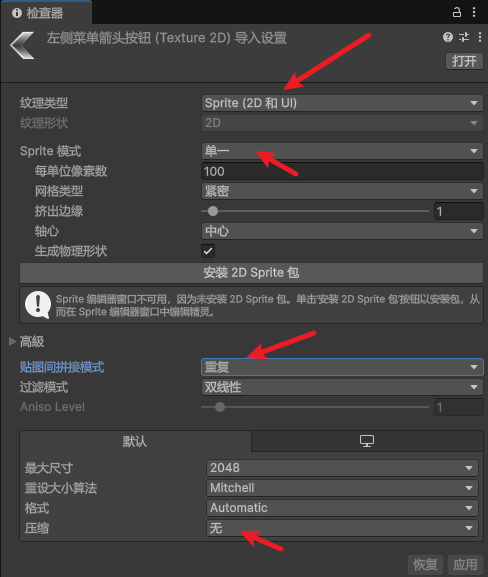
Task: Click the 纹理类型 label
Action: 44,103
